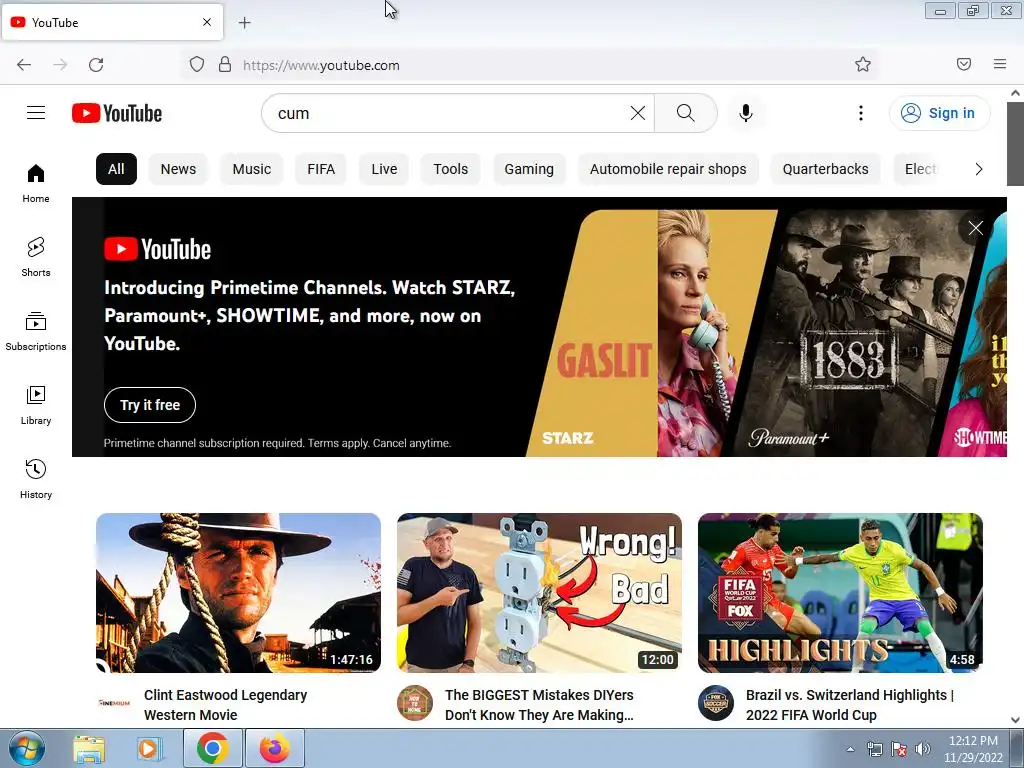Click the GASLIT STARZ promo image
Viewport: 1024px width, 768px height.
653,333
